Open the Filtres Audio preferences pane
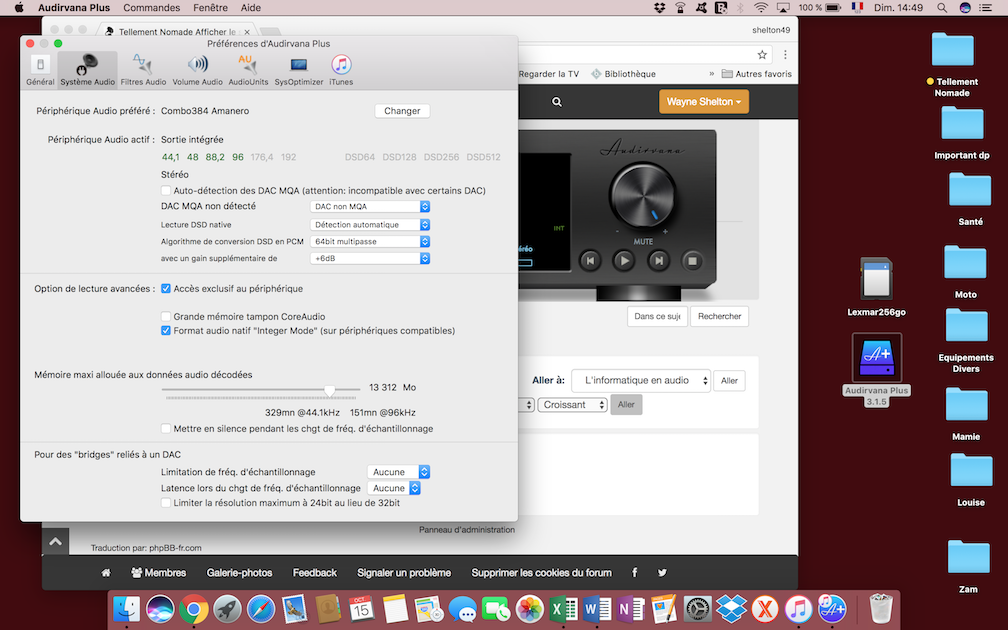 [143, 70]
